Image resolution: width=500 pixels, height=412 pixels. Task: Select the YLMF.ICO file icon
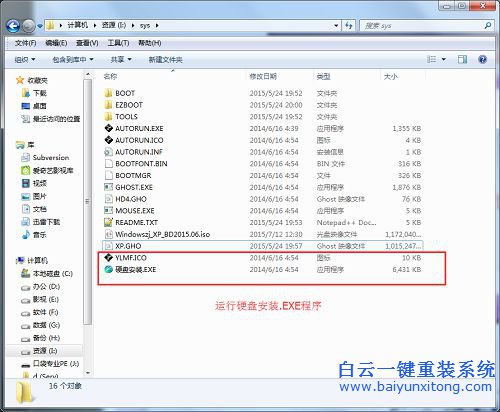[108, 257]
